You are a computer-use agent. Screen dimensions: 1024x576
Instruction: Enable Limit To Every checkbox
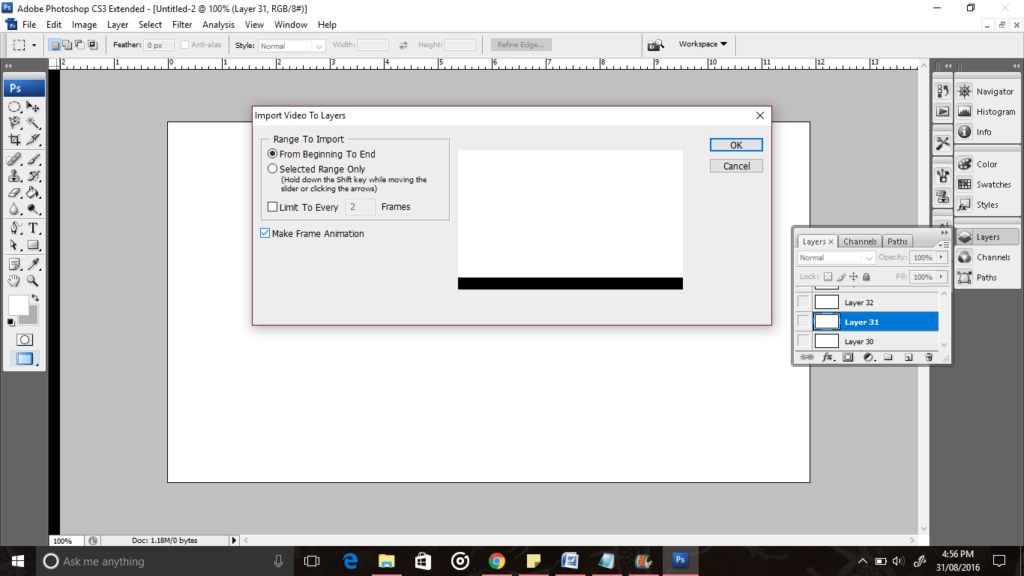click(x=272, y=206)
